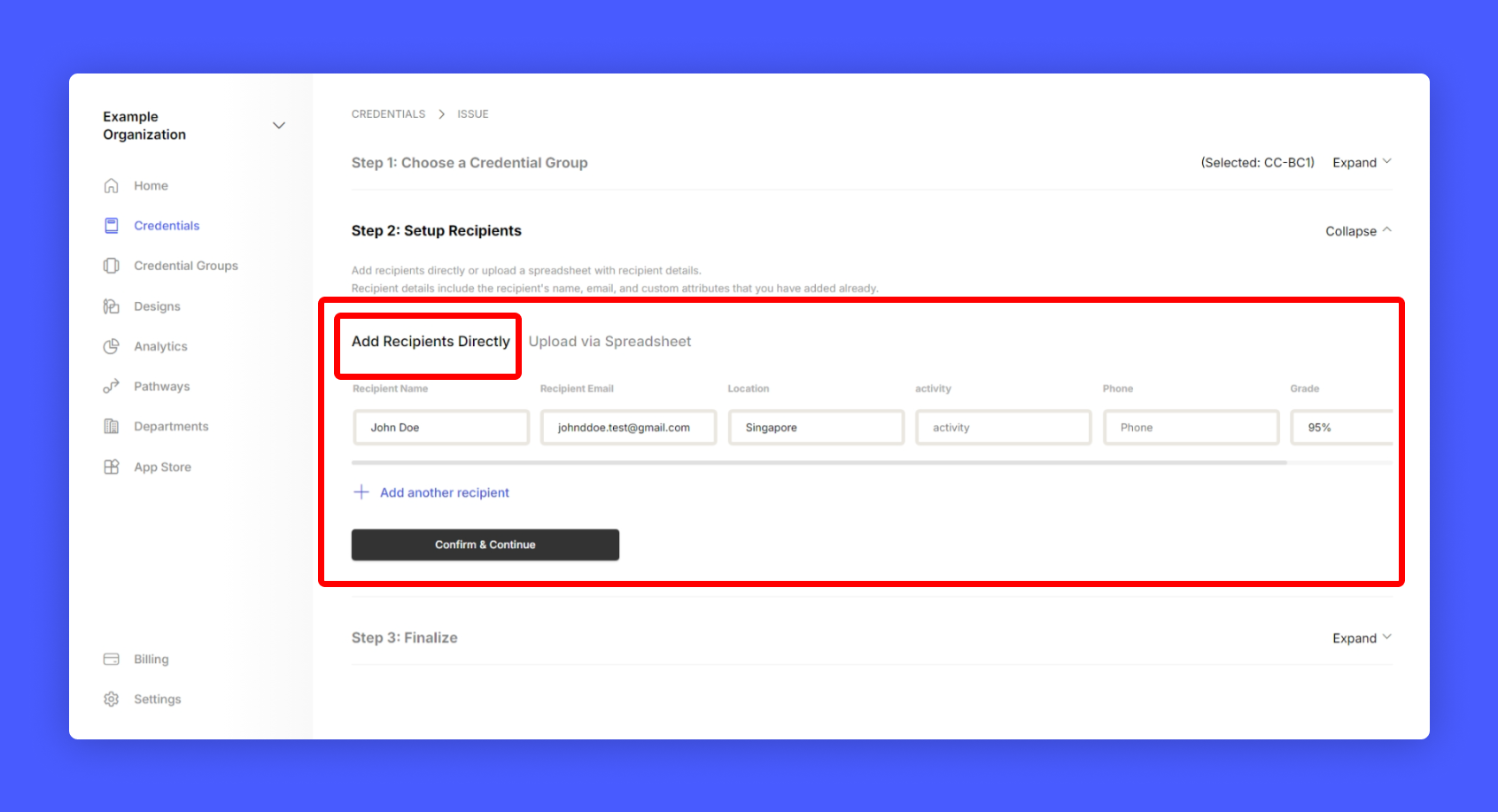This screenshot has width=1498, height=812.
Task: Open the Example Organization dropdown chevron
Action: [279, 126]
